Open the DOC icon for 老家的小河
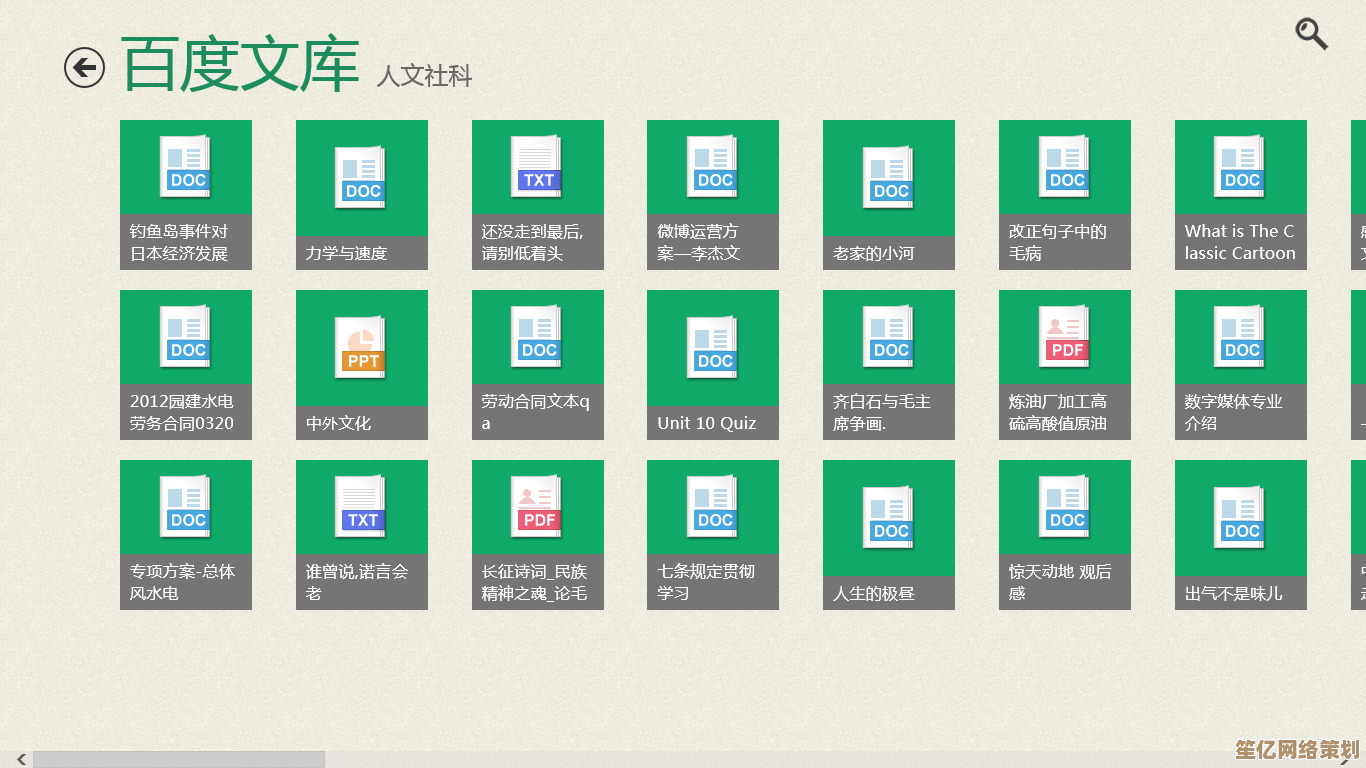 (x=889, y=177)
